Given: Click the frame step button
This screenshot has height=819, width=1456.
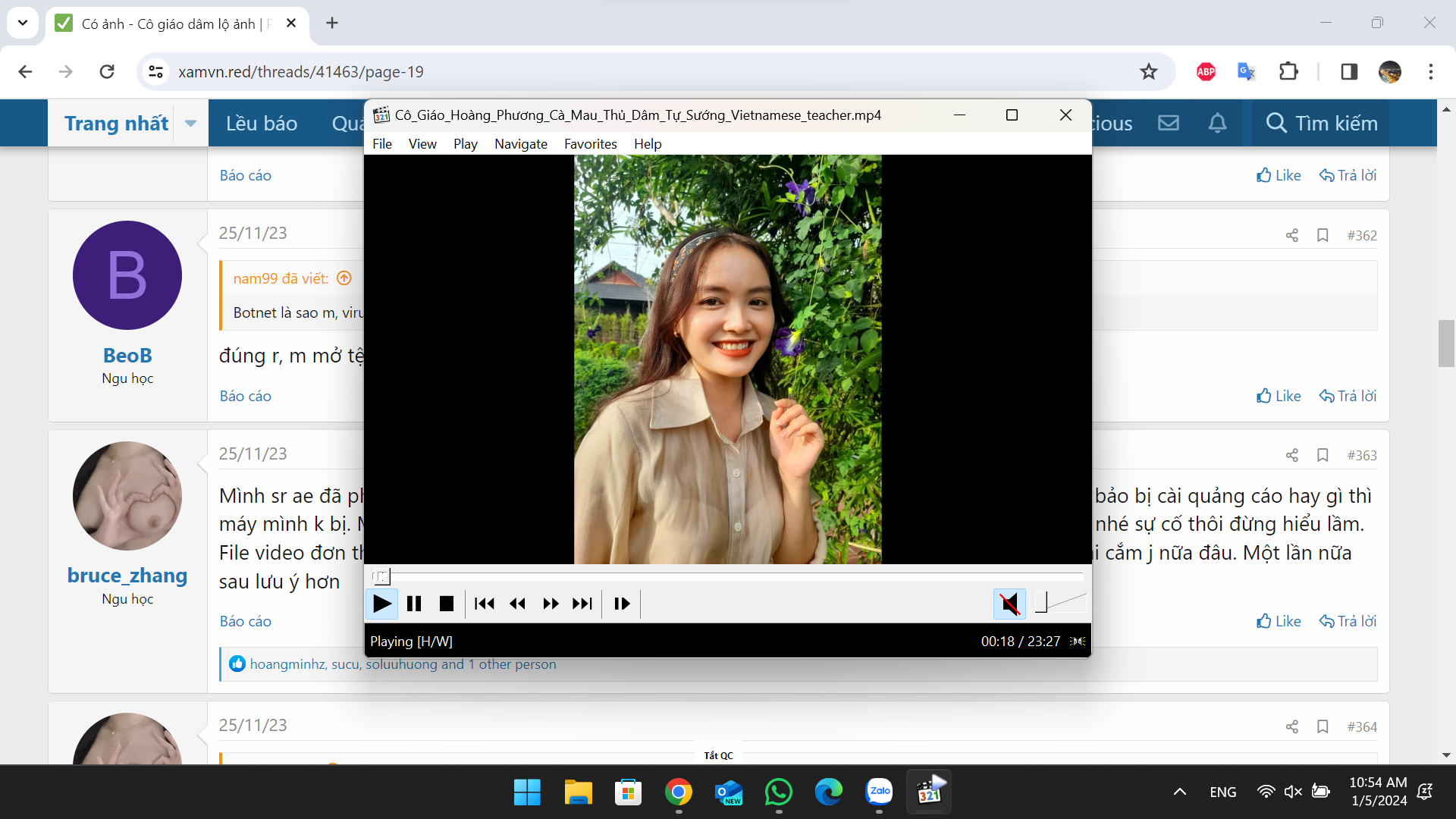Looking at the screenshot, I should [x=622, y=604].
